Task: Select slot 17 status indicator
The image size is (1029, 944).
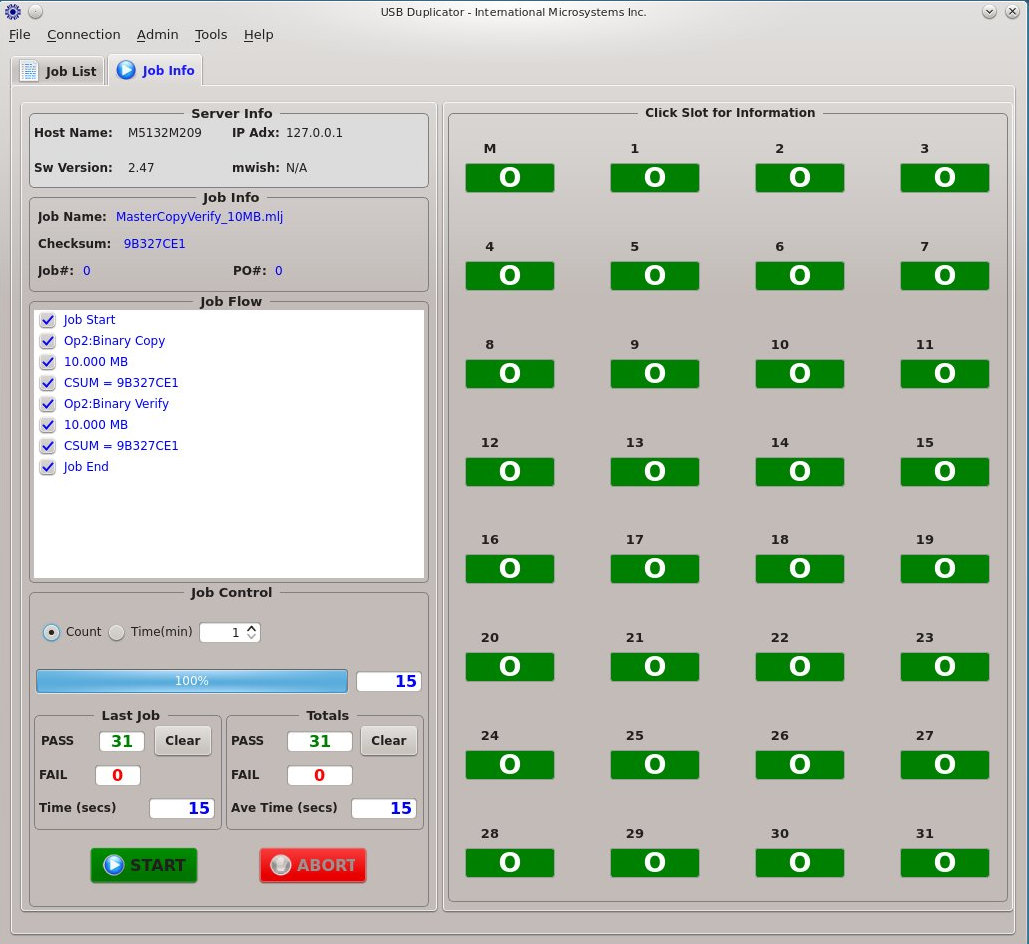Action: (x=654, y=569)
